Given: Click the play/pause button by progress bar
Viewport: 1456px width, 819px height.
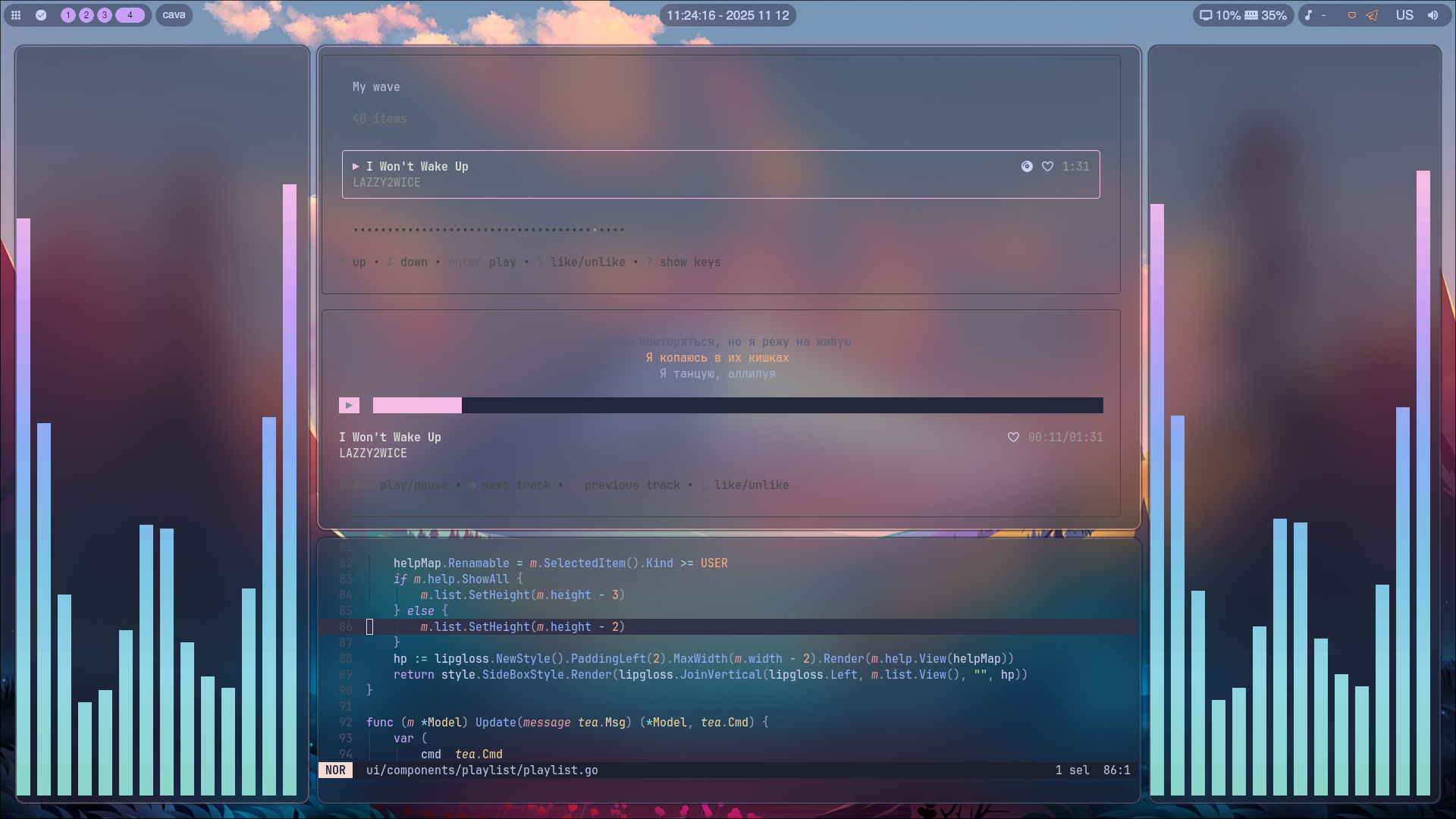Looking at the screenshot, I should [x=349, y=405].
